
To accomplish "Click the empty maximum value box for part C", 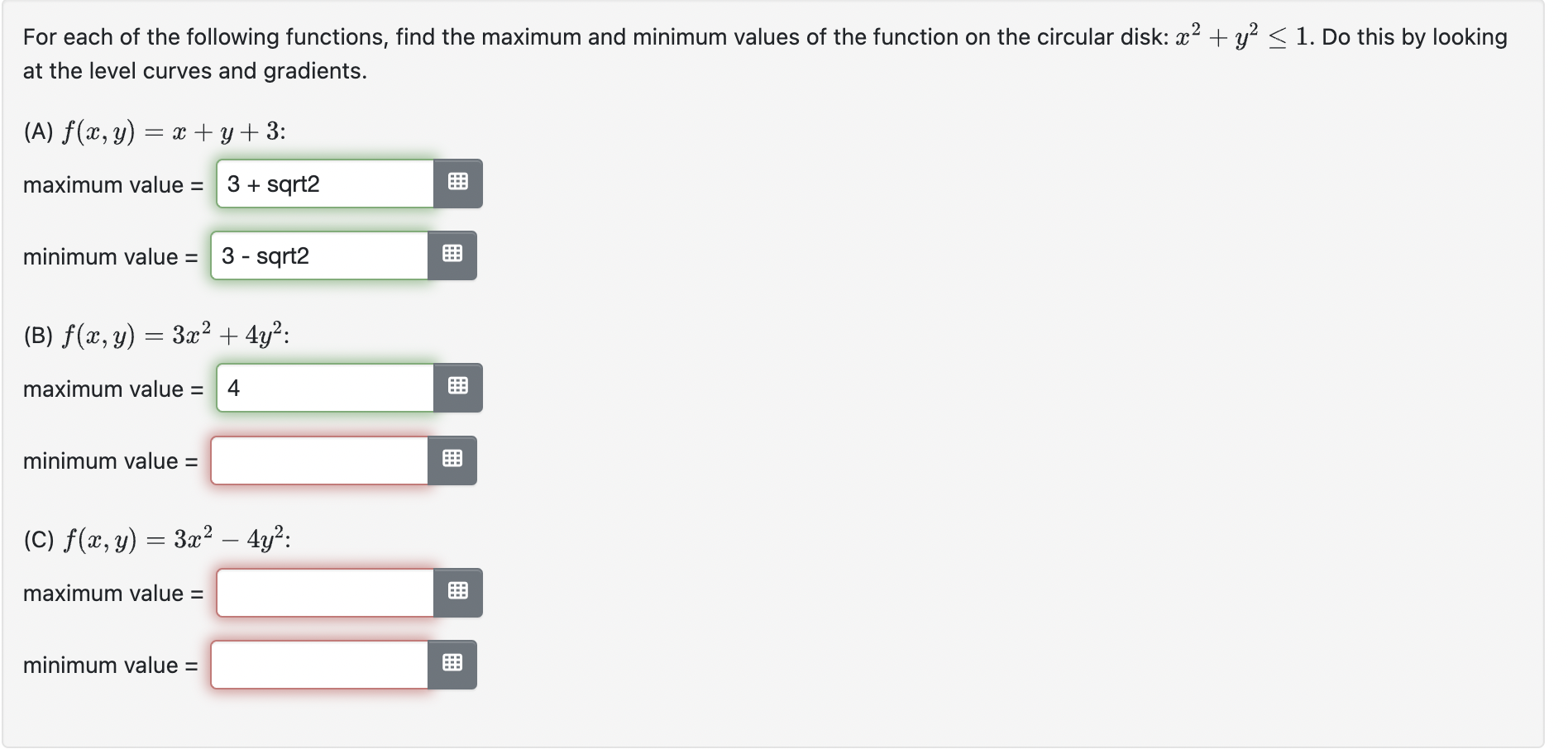I will click(x=323, y=591).
